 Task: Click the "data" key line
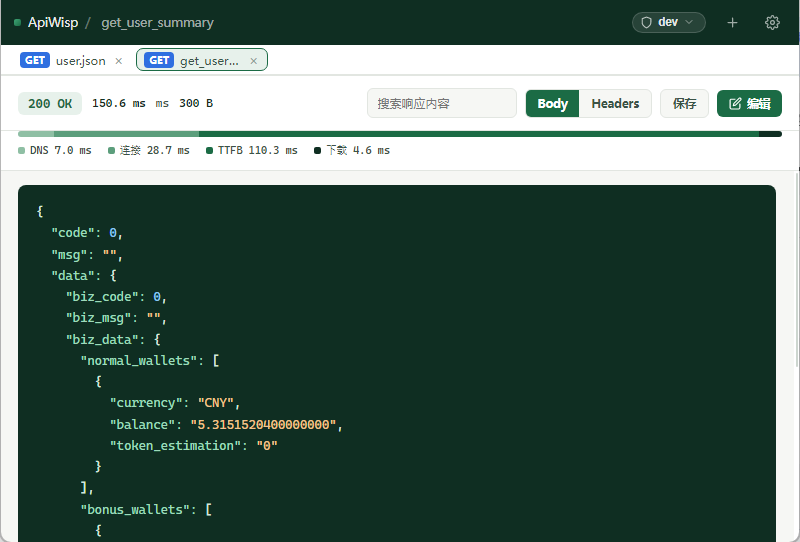(x=84, y=276)
